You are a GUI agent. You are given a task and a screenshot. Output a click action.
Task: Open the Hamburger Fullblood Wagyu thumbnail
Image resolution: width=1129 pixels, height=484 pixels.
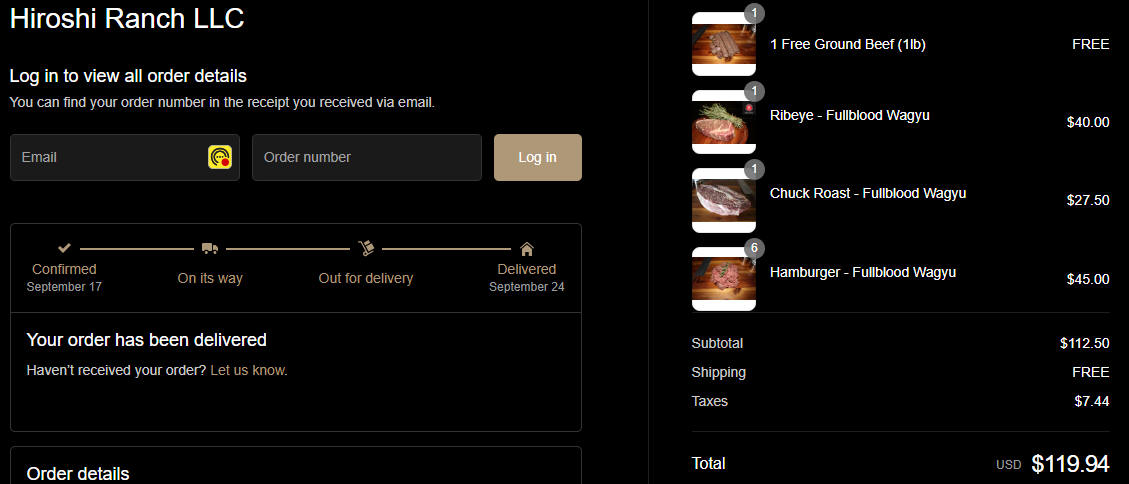pos(724,279)
